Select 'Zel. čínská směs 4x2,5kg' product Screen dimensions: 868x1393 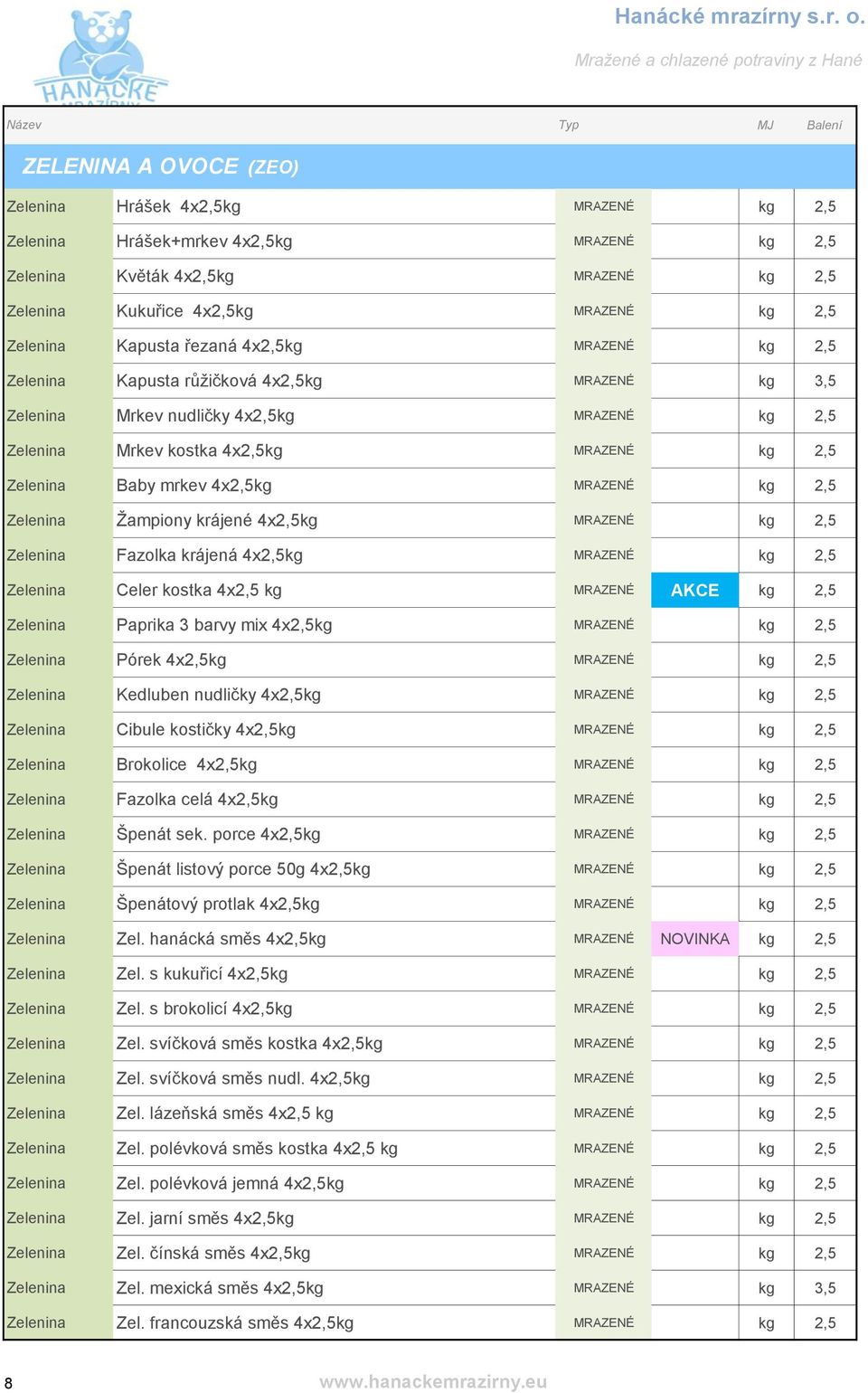tap(213, 1253)
